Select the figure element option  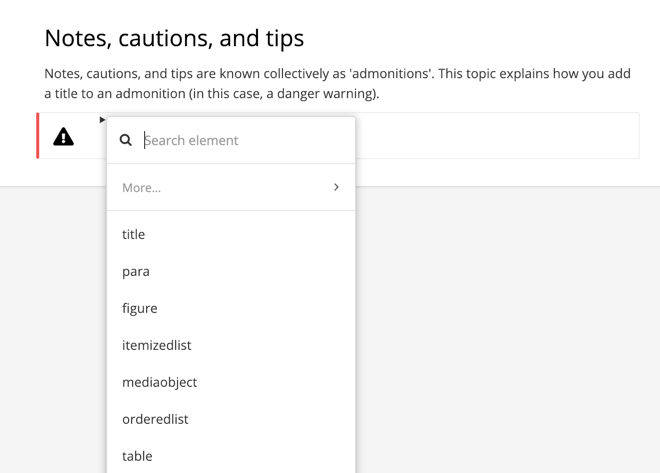[x=140, y=308]
